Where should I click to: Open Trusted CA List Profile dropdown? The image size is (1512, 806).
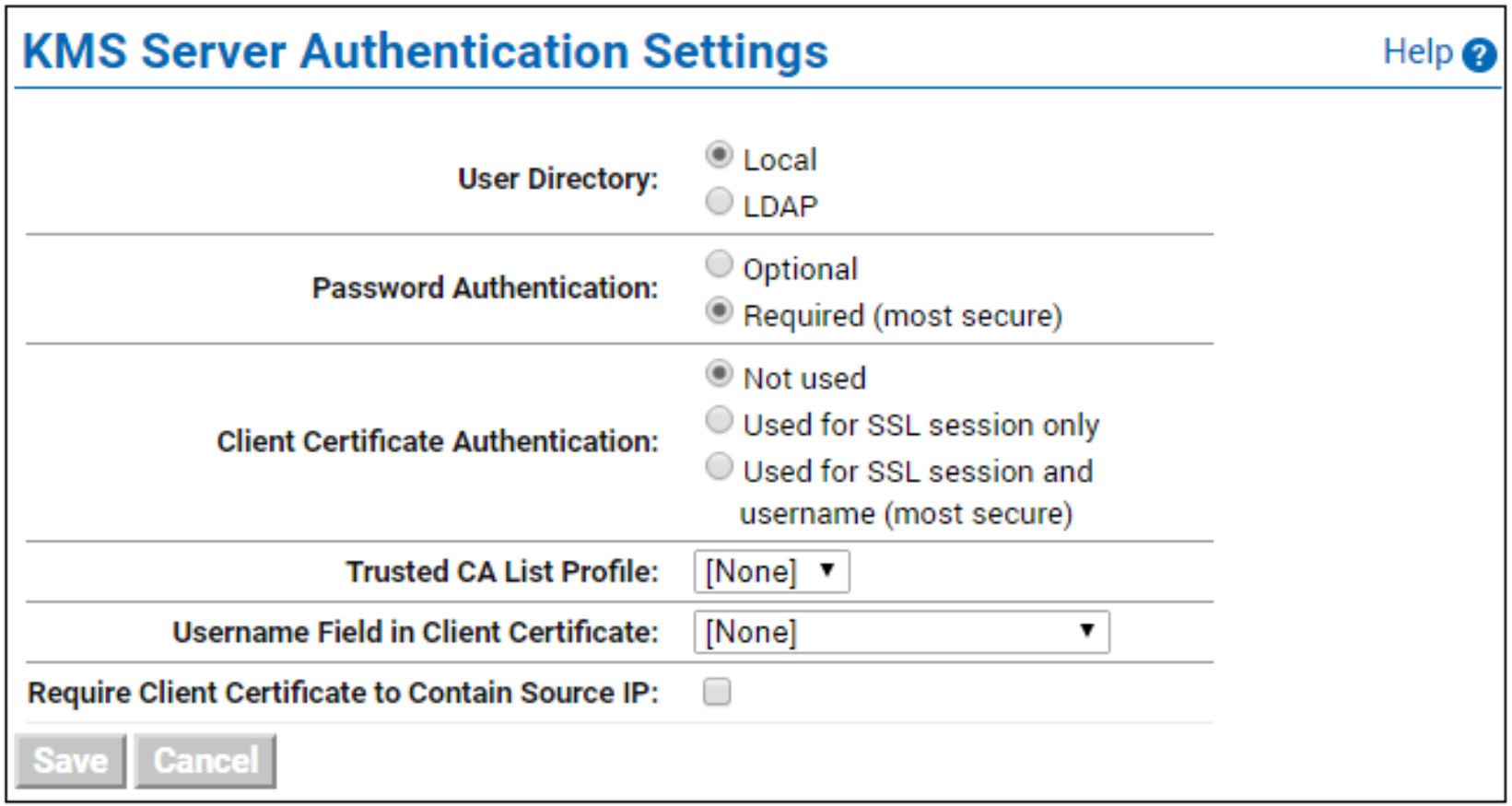(x=771, y=572)
